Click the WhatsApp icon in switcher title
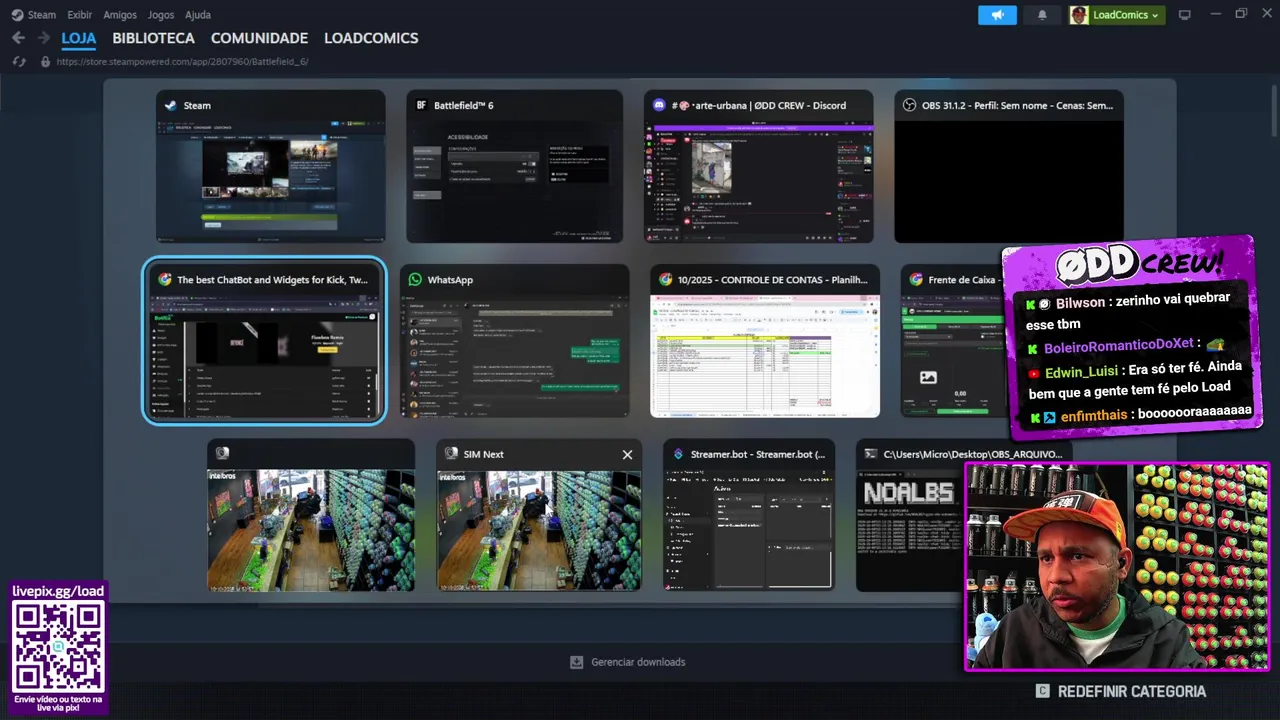Viewport: 1280px width, 720px height. pos(415,280)
